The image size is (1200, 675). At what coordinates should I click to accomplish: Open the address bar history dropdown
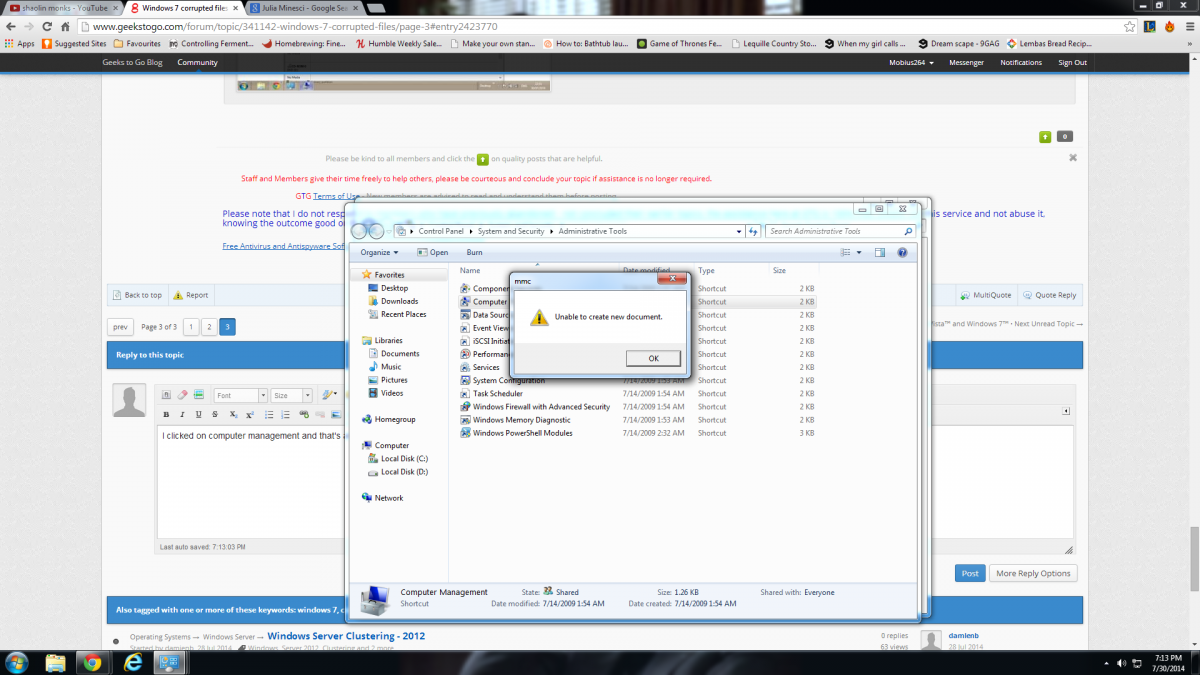[739, 231]
